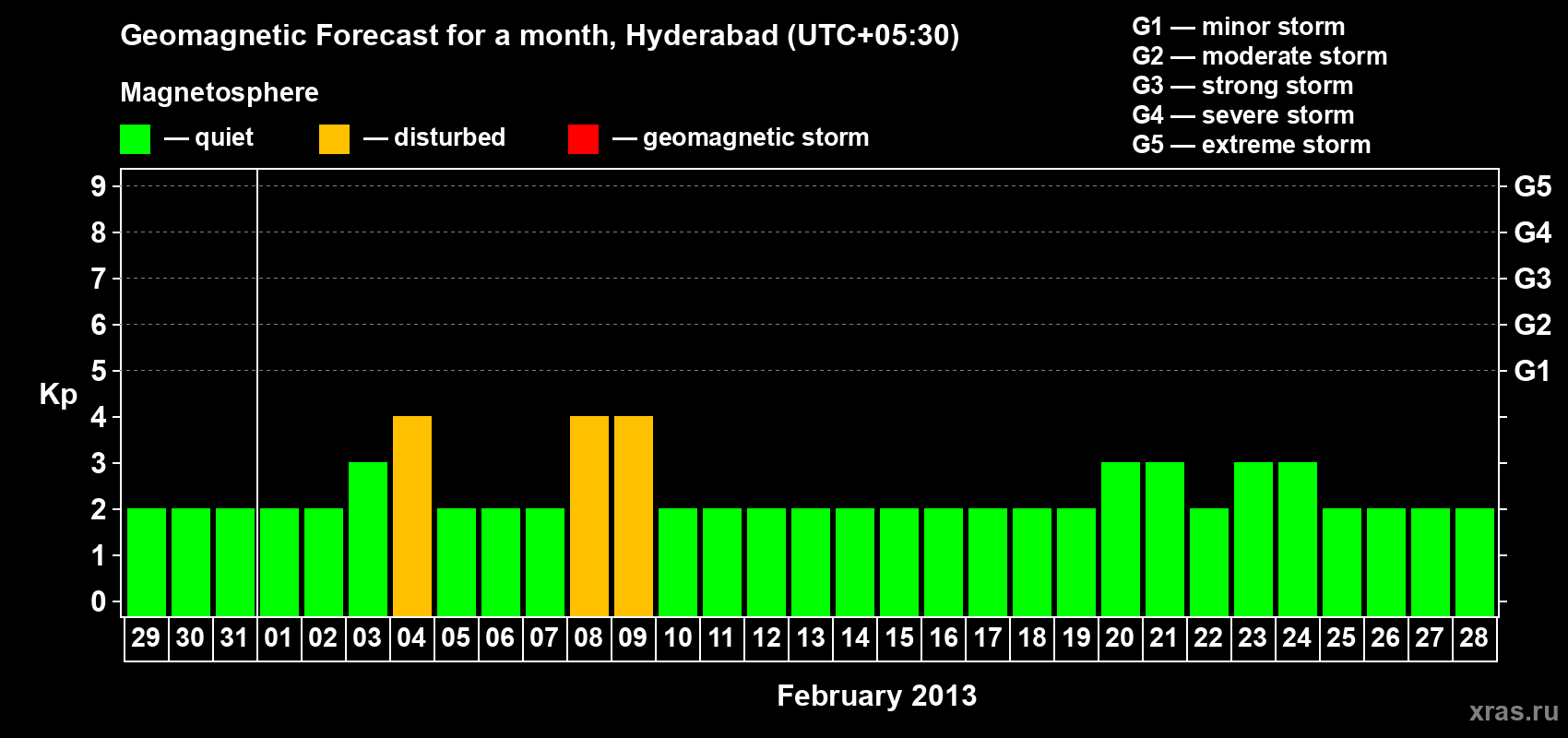Select the orange bar for February 08
The height and width of the screenshot is (738, 1568).
[589, 516]
